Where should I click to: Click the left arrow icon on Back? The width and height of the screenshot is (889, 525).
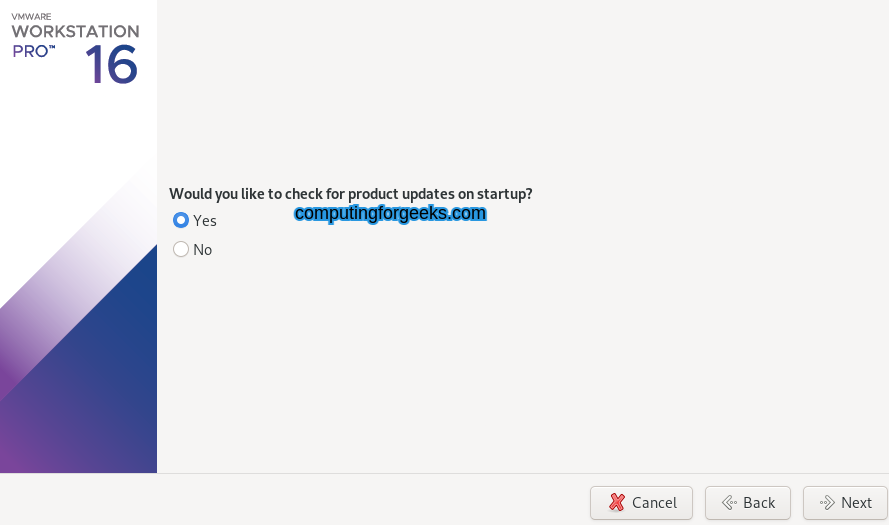click(x=730, y=503)
